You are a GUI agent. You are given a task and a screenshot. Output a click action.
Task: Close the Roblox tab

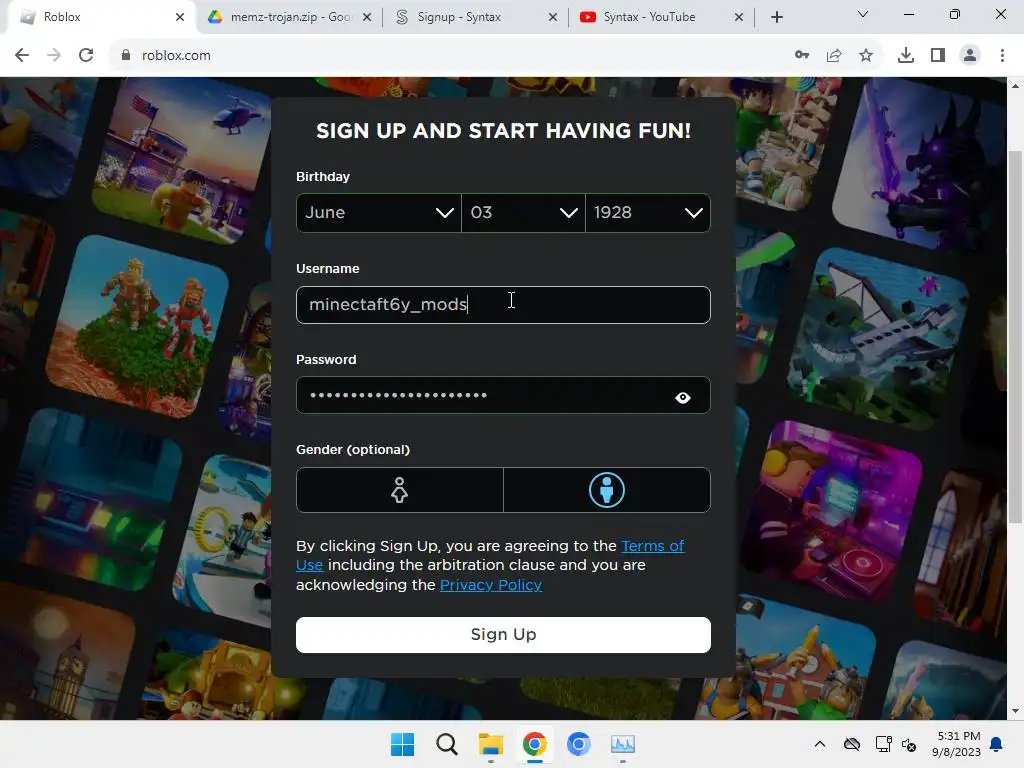click(180, 17)
